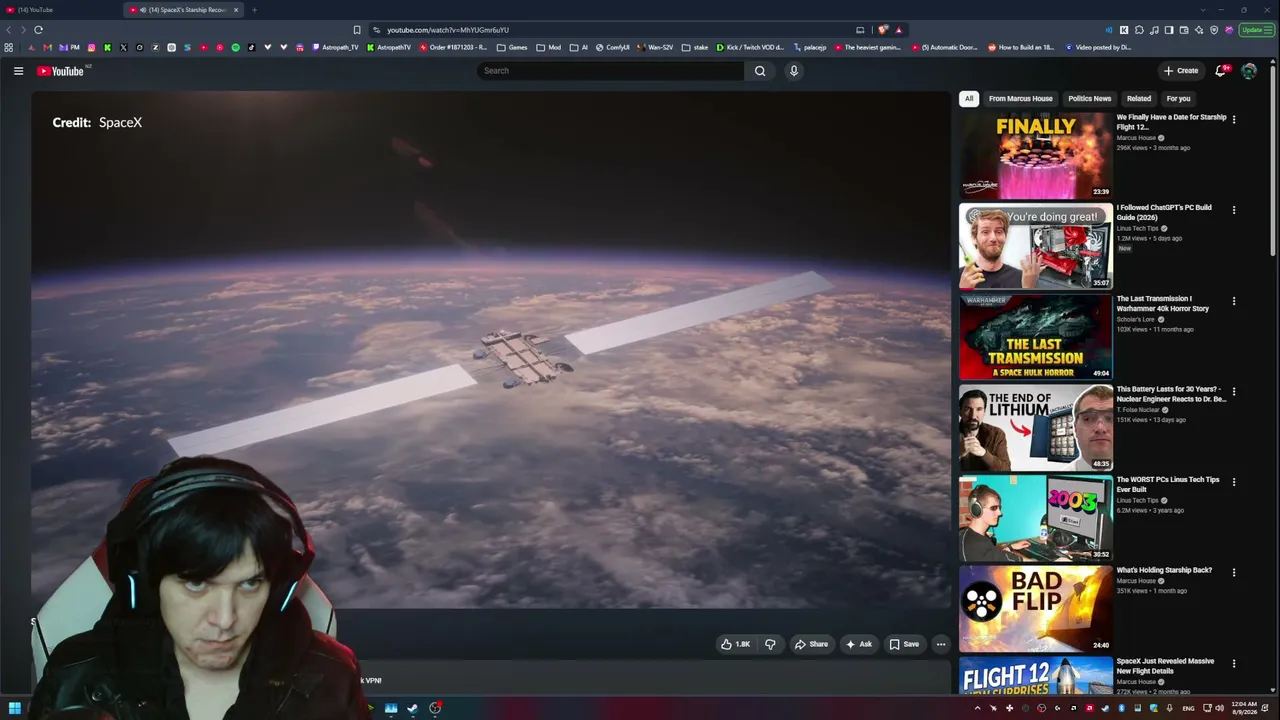Select the For you chip

click(1178, 99)
